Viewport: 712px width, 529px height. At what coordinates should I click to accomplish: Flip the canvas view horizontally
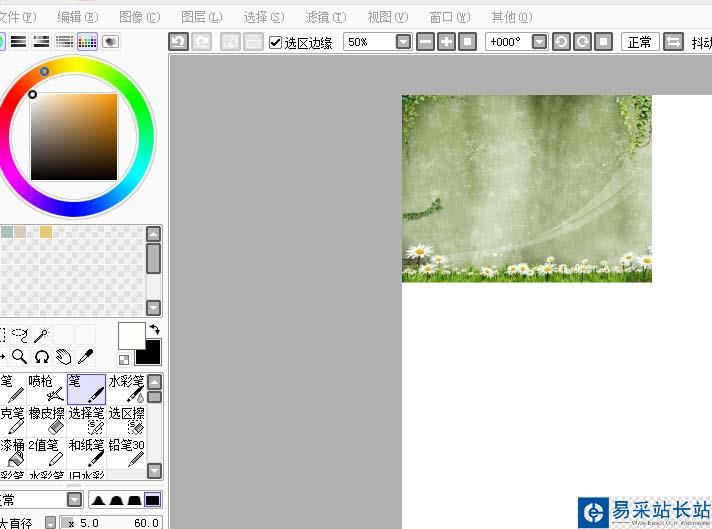tap(673, 42)
